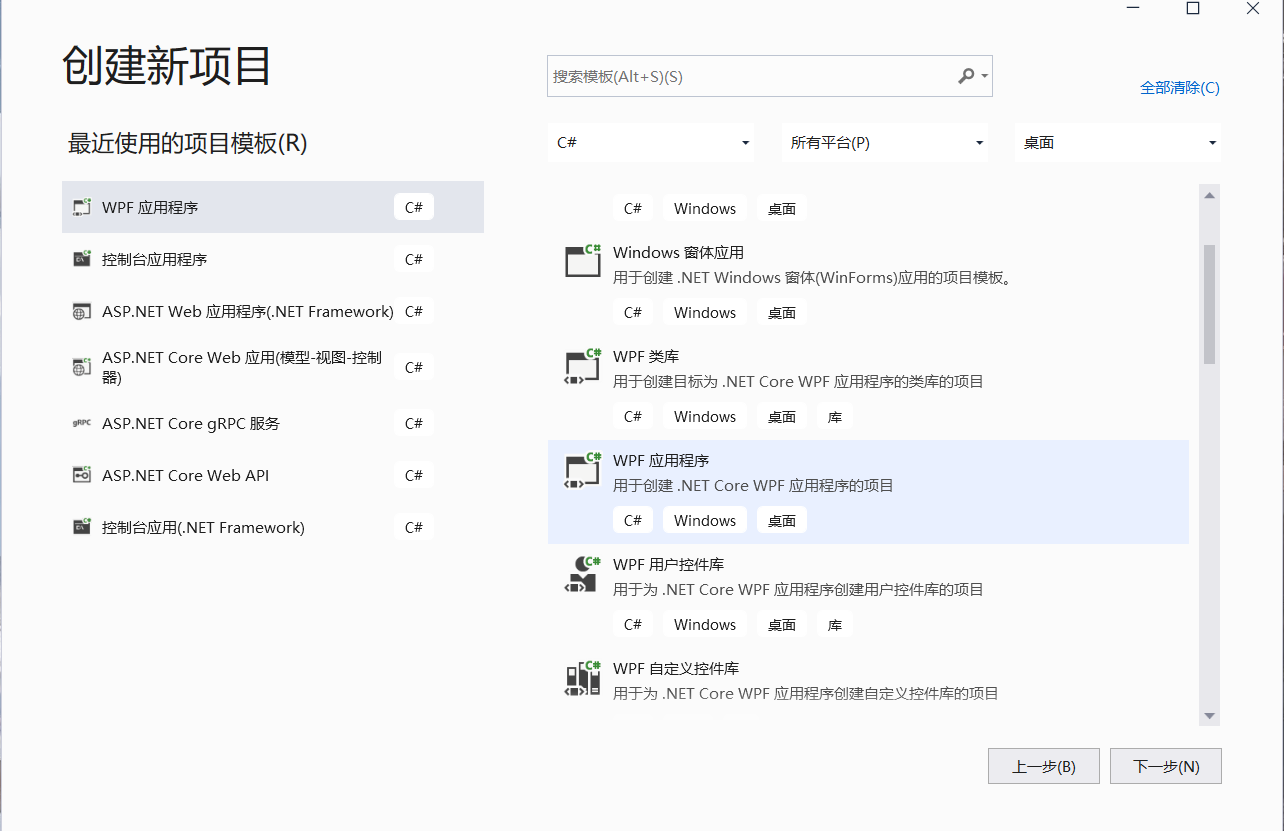Click the 控制台应用程序 template icon
Image resolution: width=1284 pixels, height=831 pixels.
click(81, 258)
